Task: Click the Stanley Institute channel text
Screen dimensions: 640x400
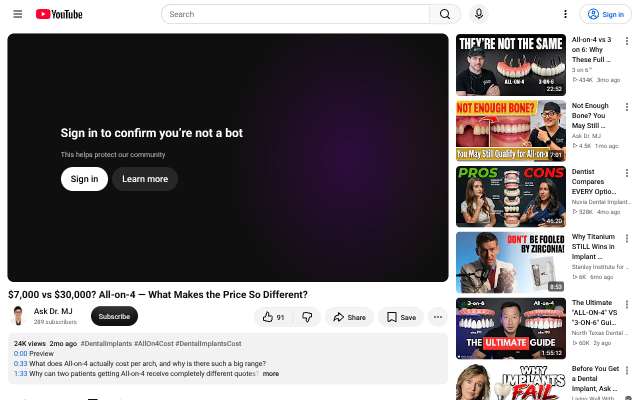Action: [600, 267]
